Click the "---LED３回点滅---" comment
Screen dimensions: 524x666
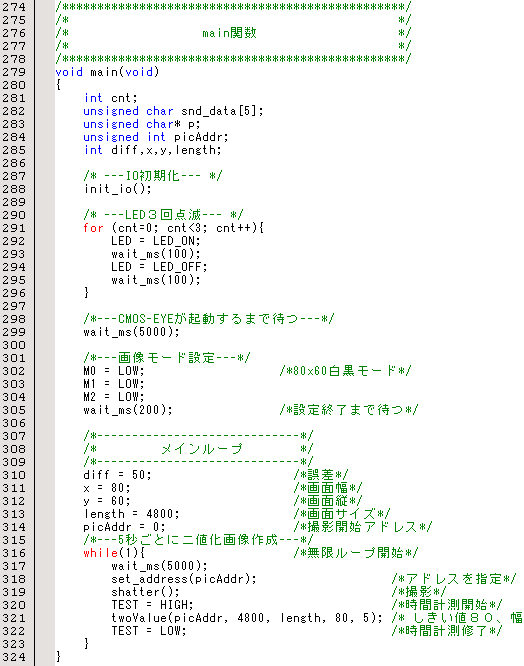(163, 215)
